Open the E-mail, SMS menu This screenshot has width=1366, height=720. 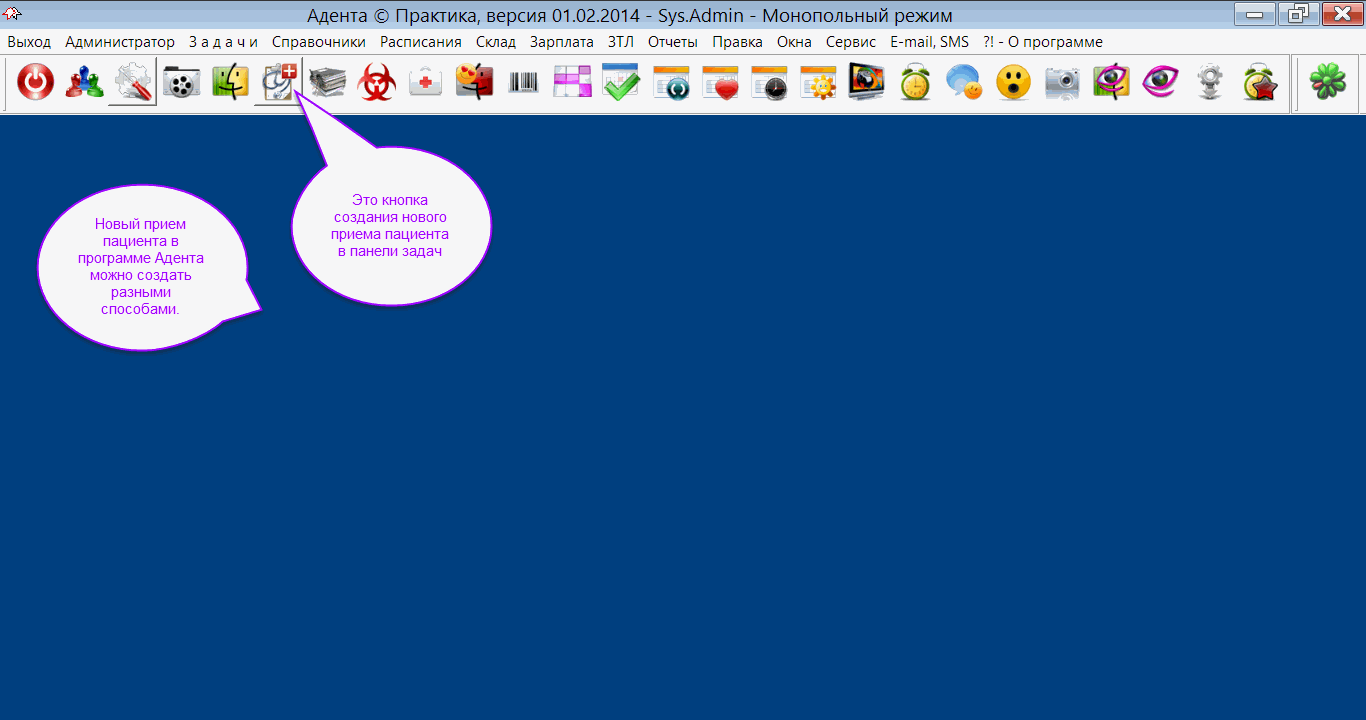[929, 42]
